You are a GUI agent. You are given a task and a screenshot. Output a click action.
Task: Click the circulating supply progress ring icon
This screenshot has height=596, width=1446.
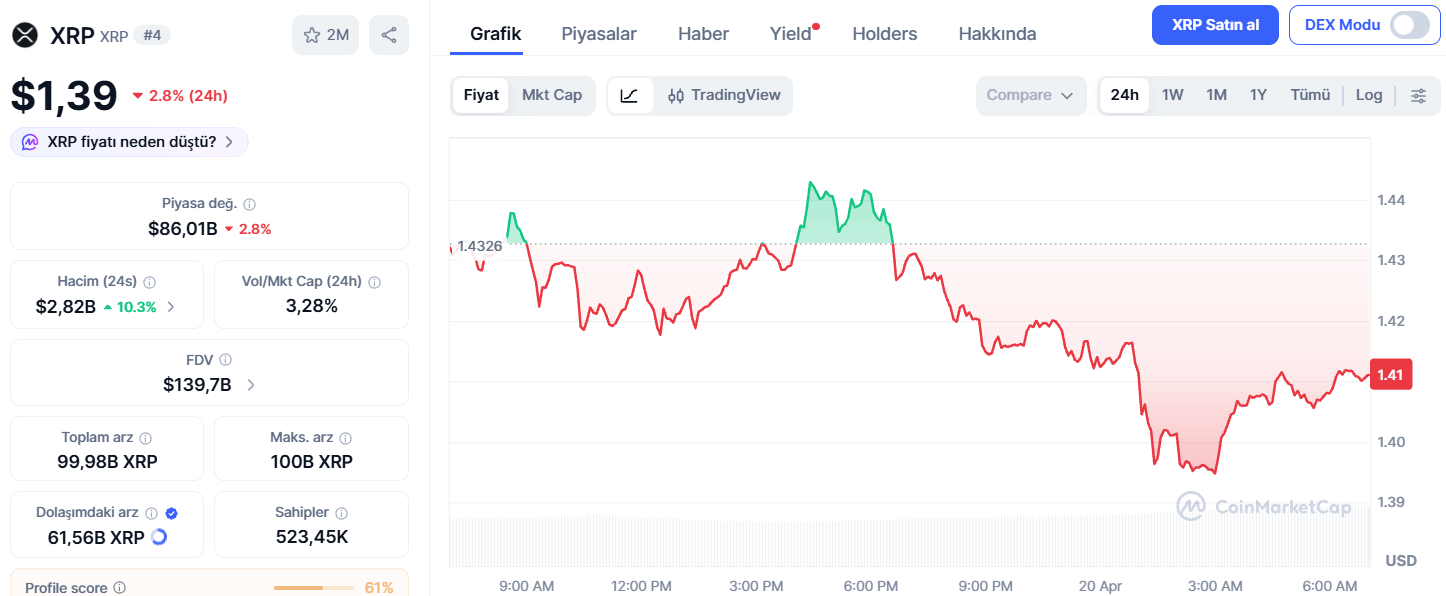[158, 537]
